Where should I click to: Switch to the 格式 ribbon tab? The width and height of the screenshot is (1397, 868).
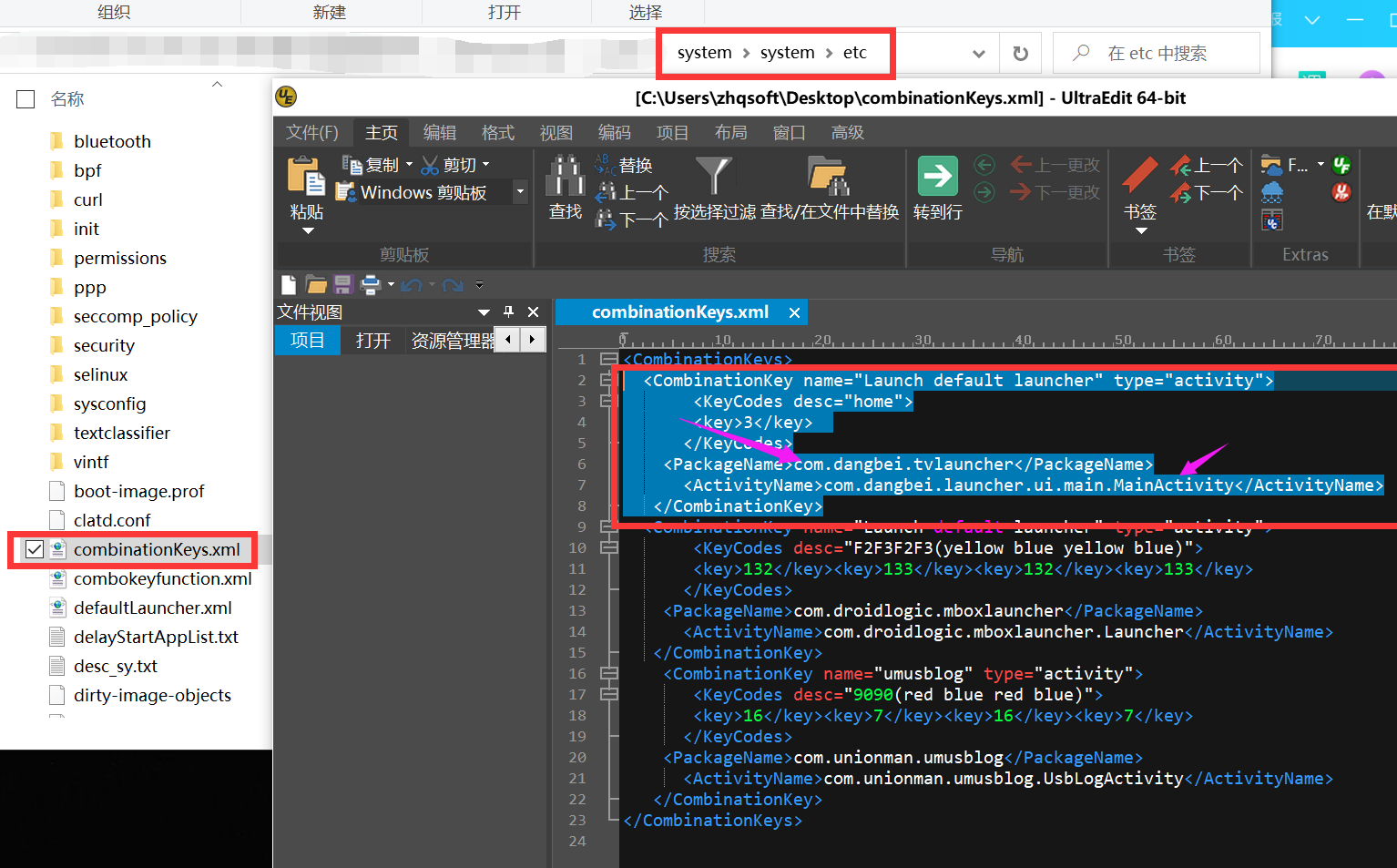pyautogui.click(x=498, y=133)
